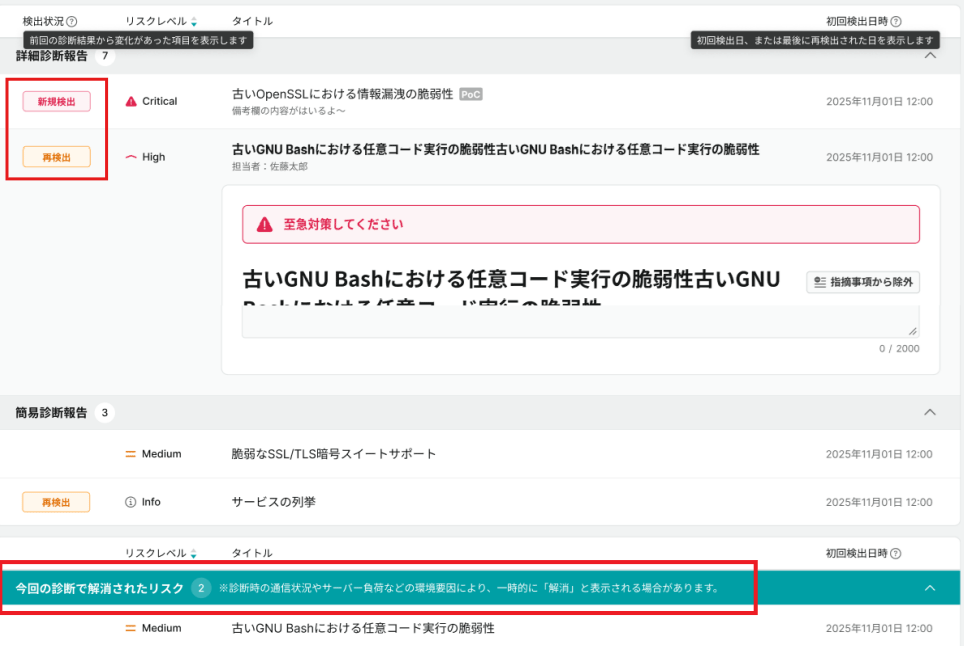The image size is (964, 646).
Task: Click count badge 2 in teal header
Action: coord(201,588)
